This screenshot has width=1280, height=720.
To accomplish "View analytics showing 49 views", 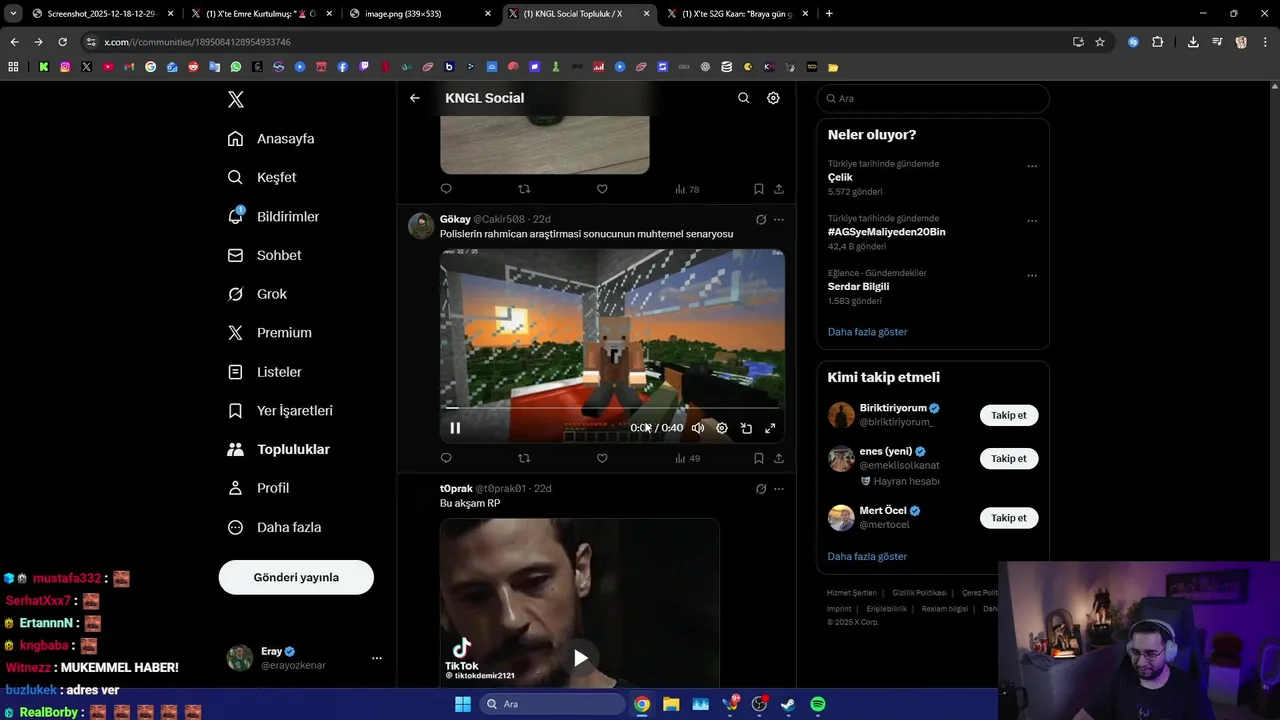I will click(687, 458).
